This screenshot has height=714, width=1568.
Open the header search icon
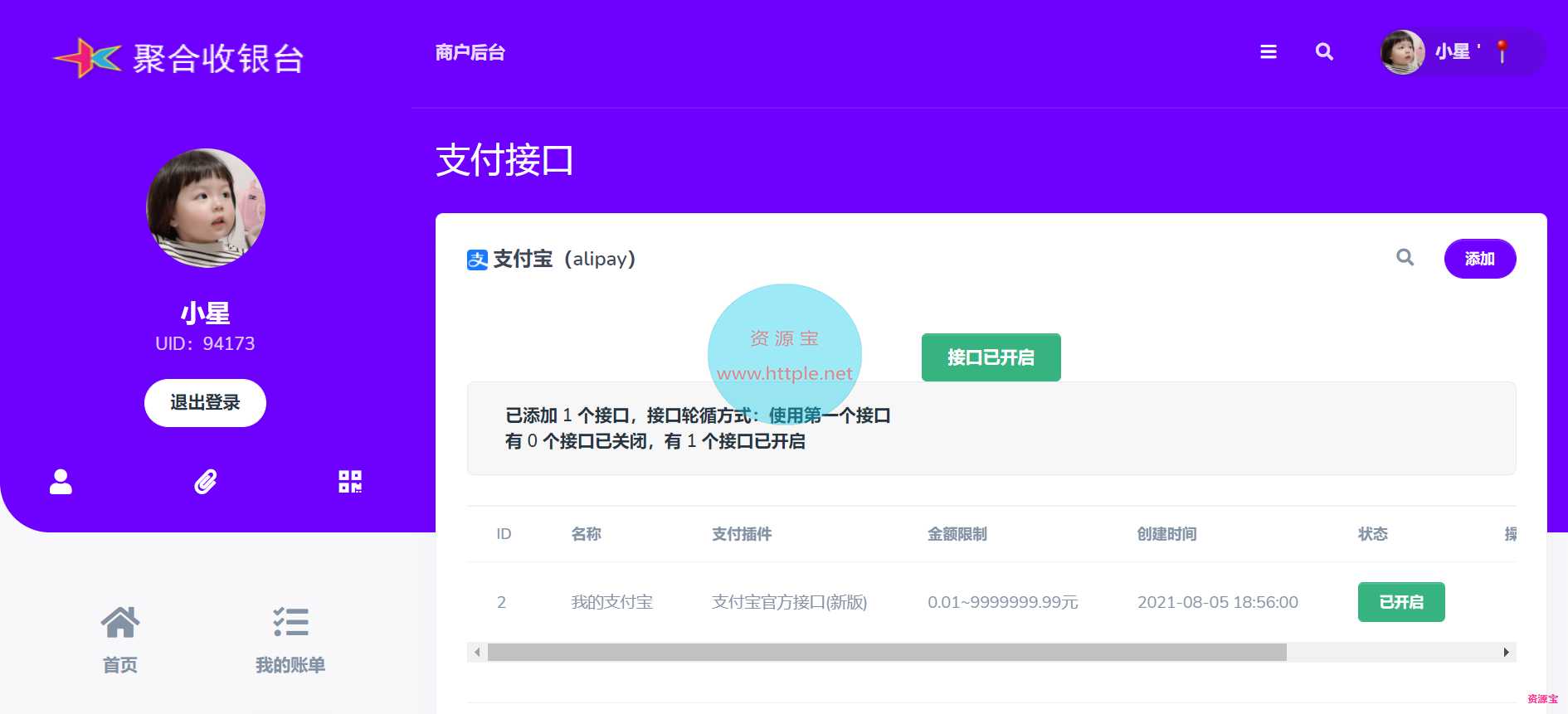[x=1324, y=51]
